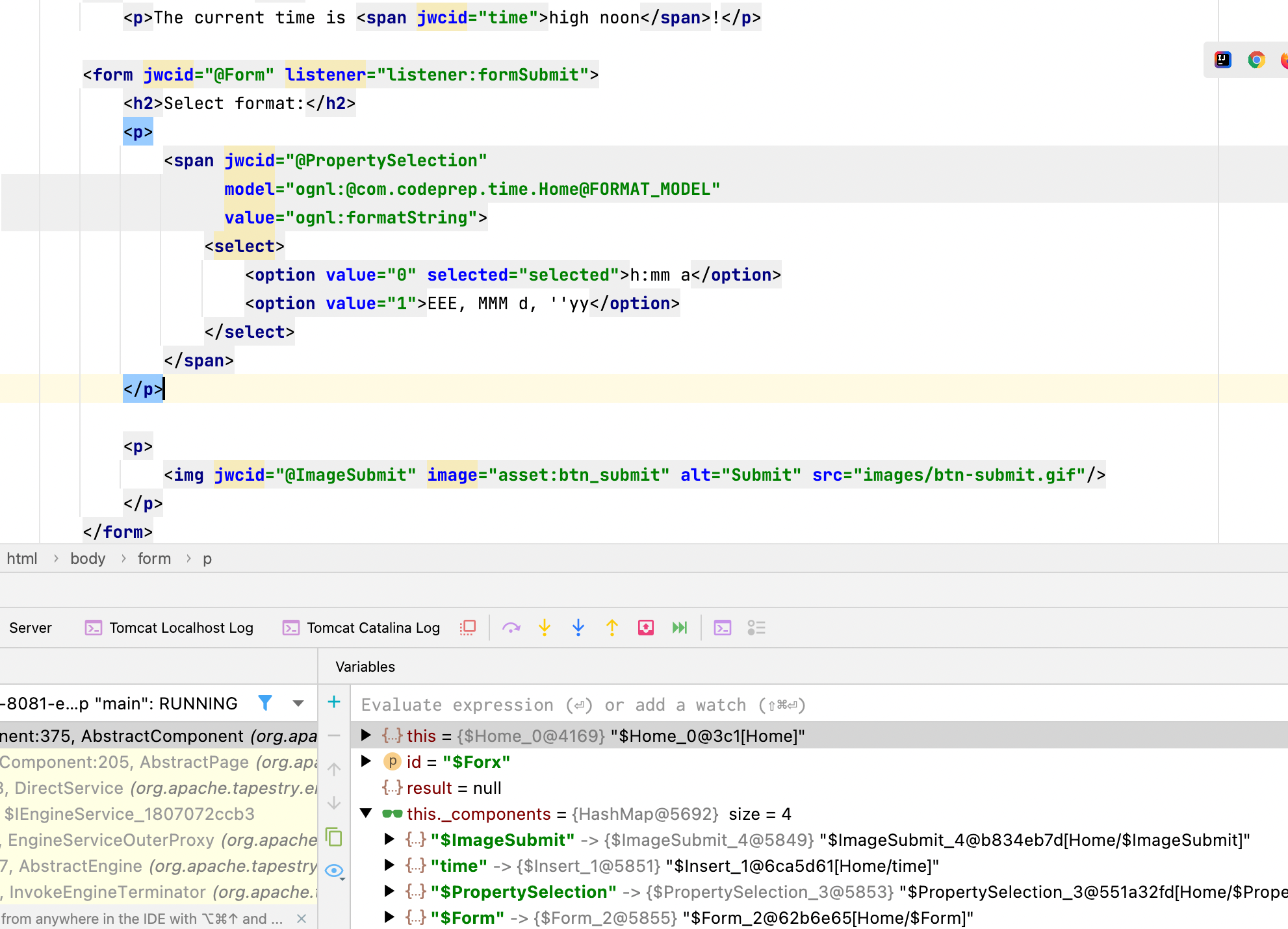Viewport: 1288px width, 929px height.
Task: Click the value="ognl:formatString" line
Action: (x=355, y=218)
